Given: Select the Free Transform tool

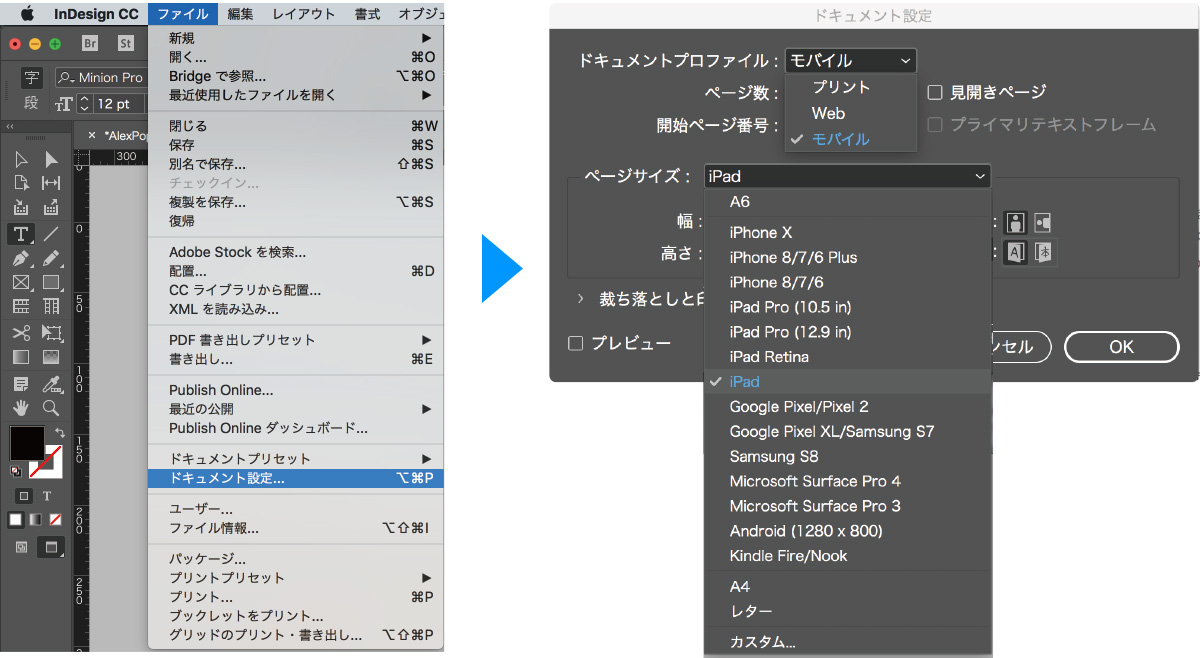Looking at the screenshot, I should coord(51,333).
